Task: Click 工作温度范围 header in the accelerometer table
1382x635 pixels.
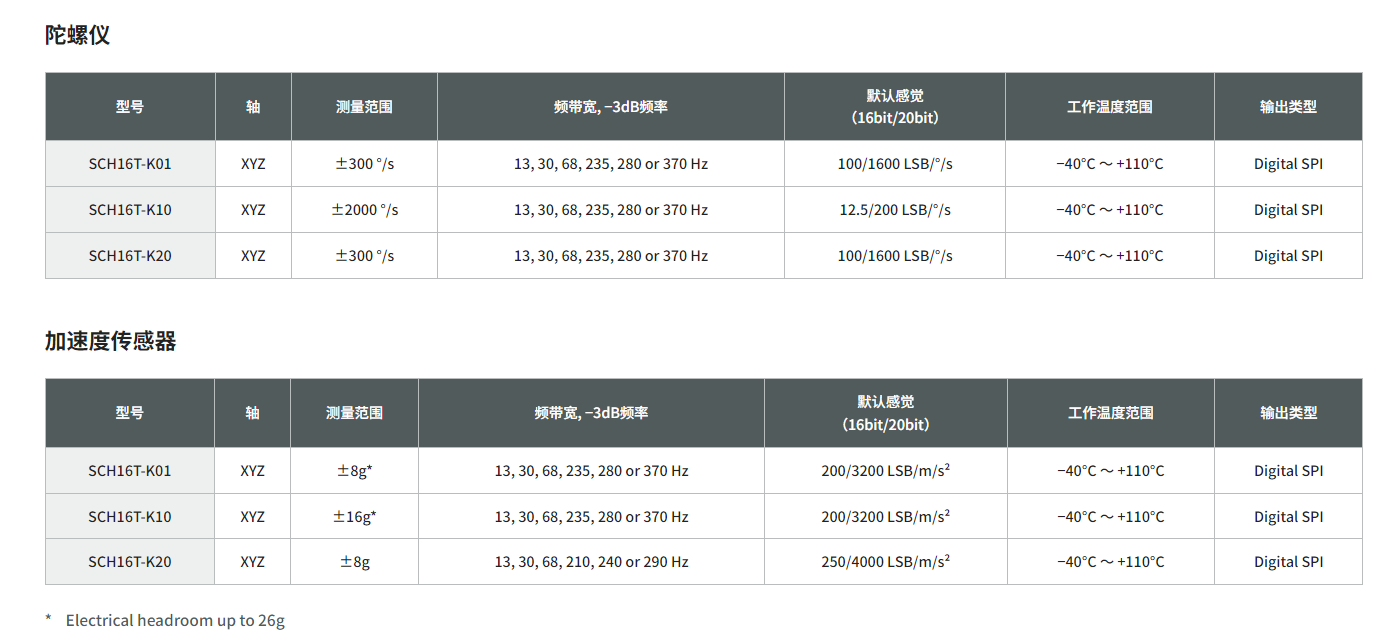Action: pos(1110,413)
